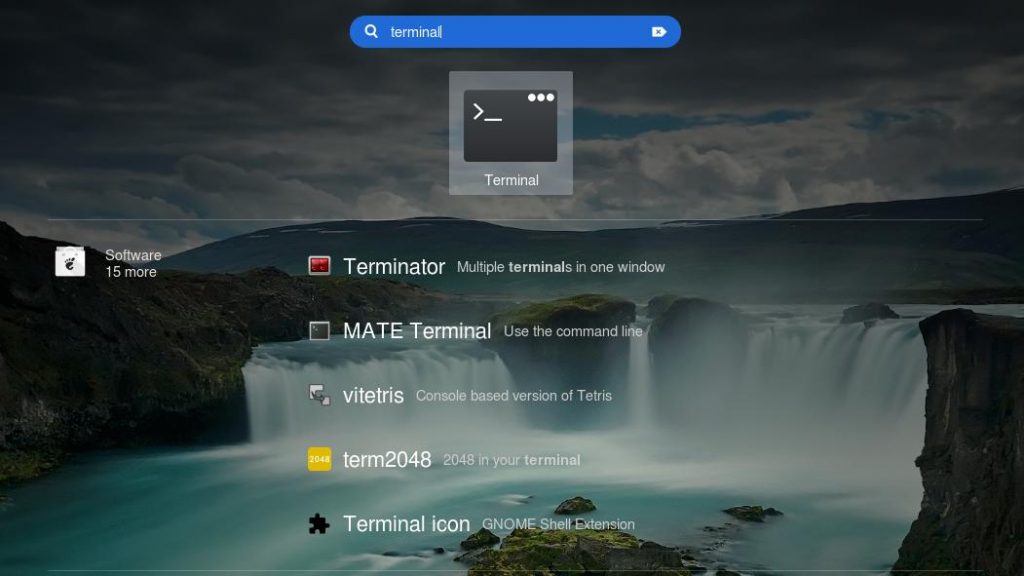Click the 'Use the command line' description

pyautogui.click(x=573, y=331)
